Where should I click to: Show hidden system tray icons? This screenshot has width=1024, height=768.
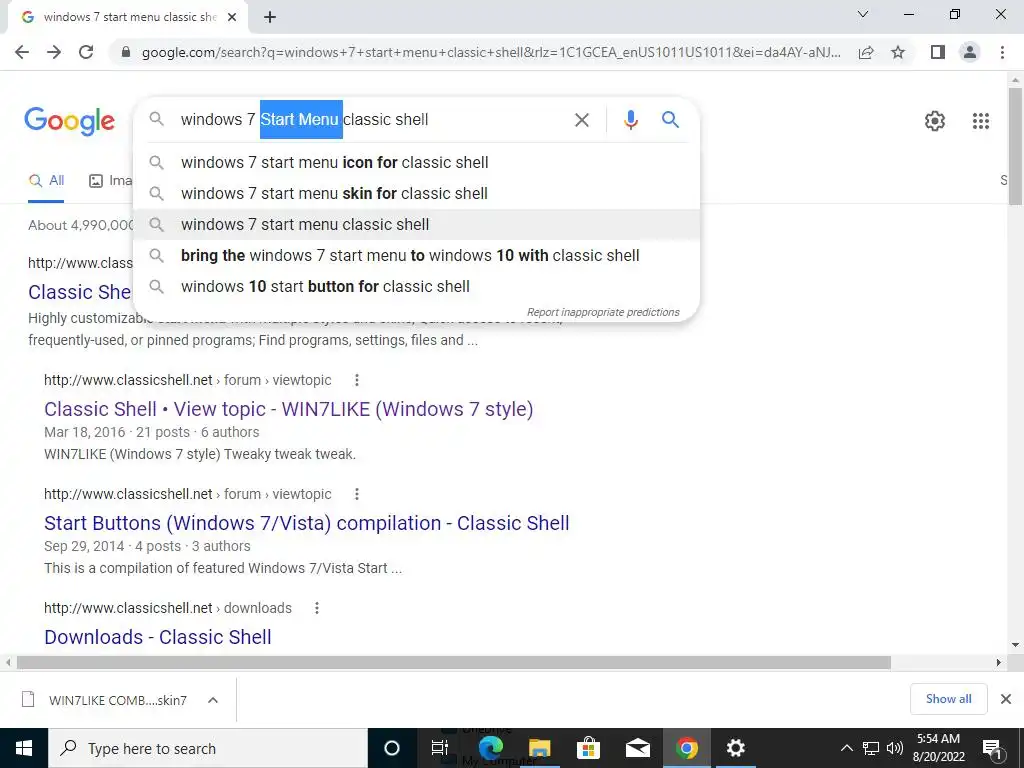846,748
